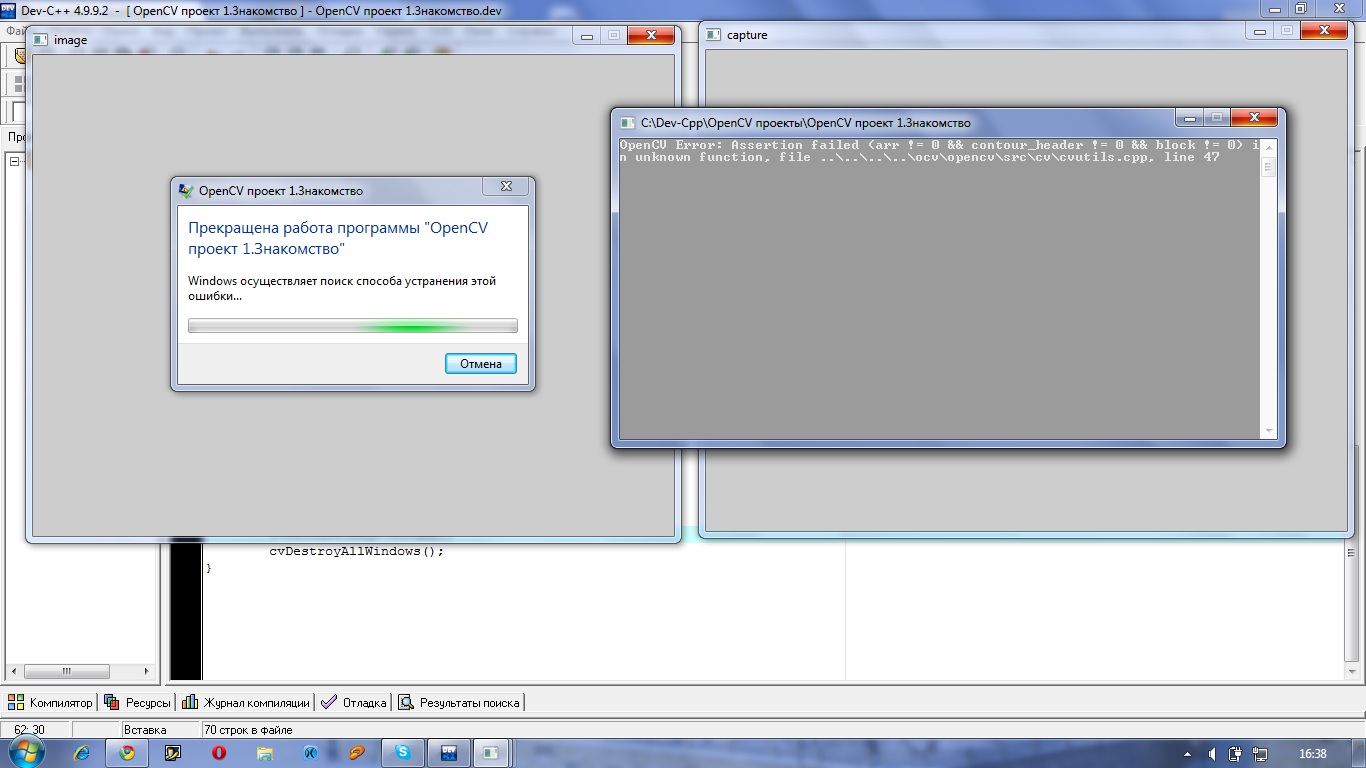Minimize the image window

pos(587,35)
